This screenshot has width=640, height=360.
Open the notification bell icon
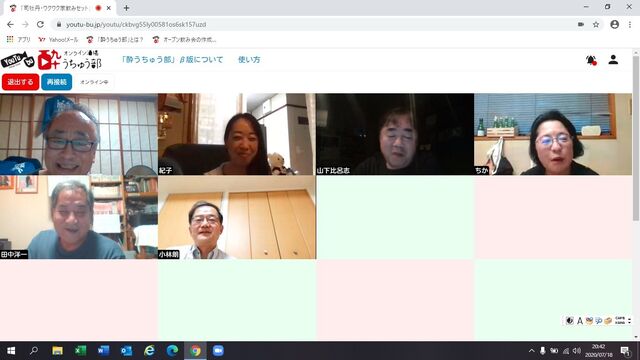pyautogui.click(x=591, y=60)
